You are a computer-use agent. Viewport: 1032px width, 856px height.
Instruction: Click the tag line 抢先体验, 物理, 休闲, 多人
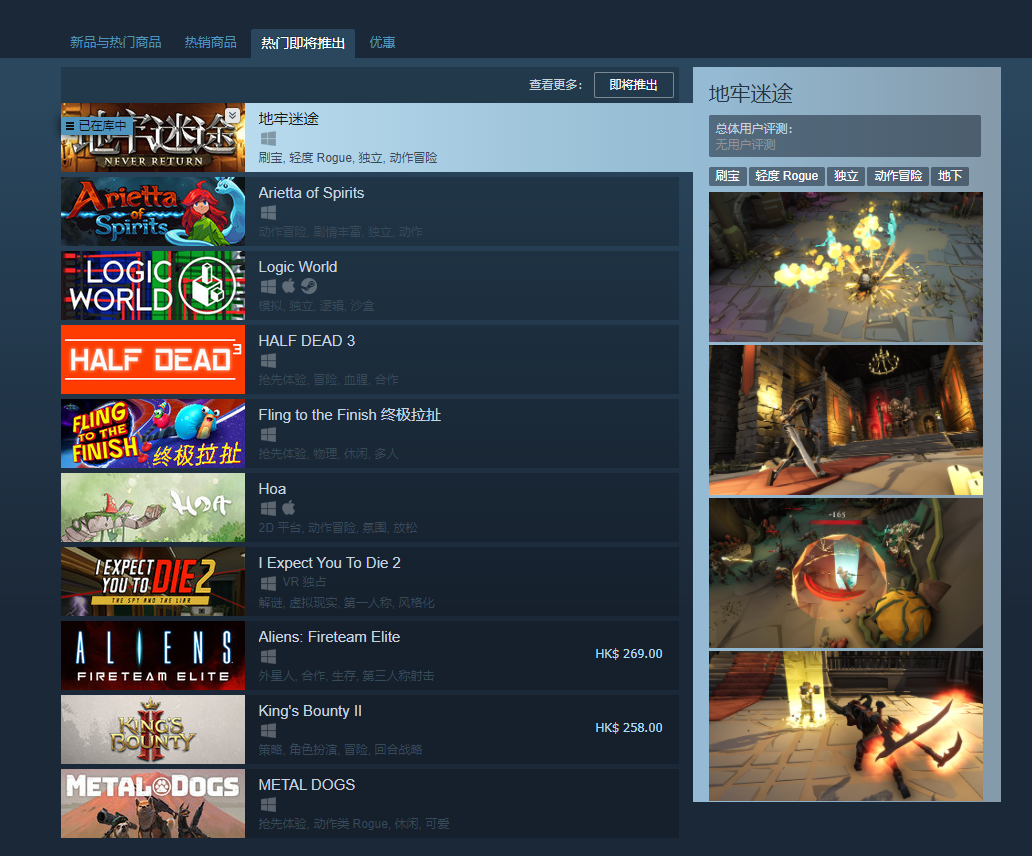click(328, 454)
